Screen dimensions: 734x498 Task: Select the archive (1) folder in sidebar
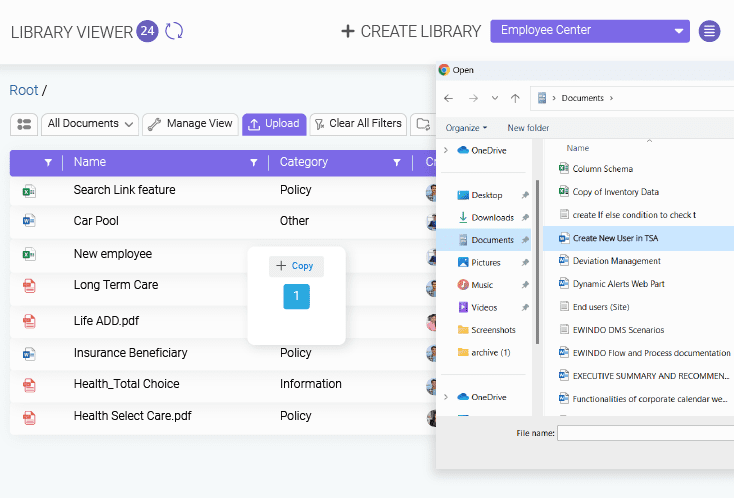pos(484,352)
